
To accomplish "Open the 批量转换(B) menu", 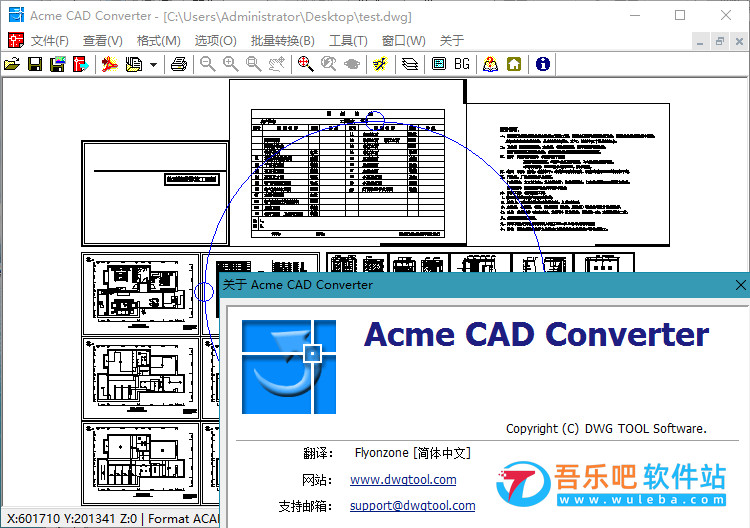I will (283, 41).
